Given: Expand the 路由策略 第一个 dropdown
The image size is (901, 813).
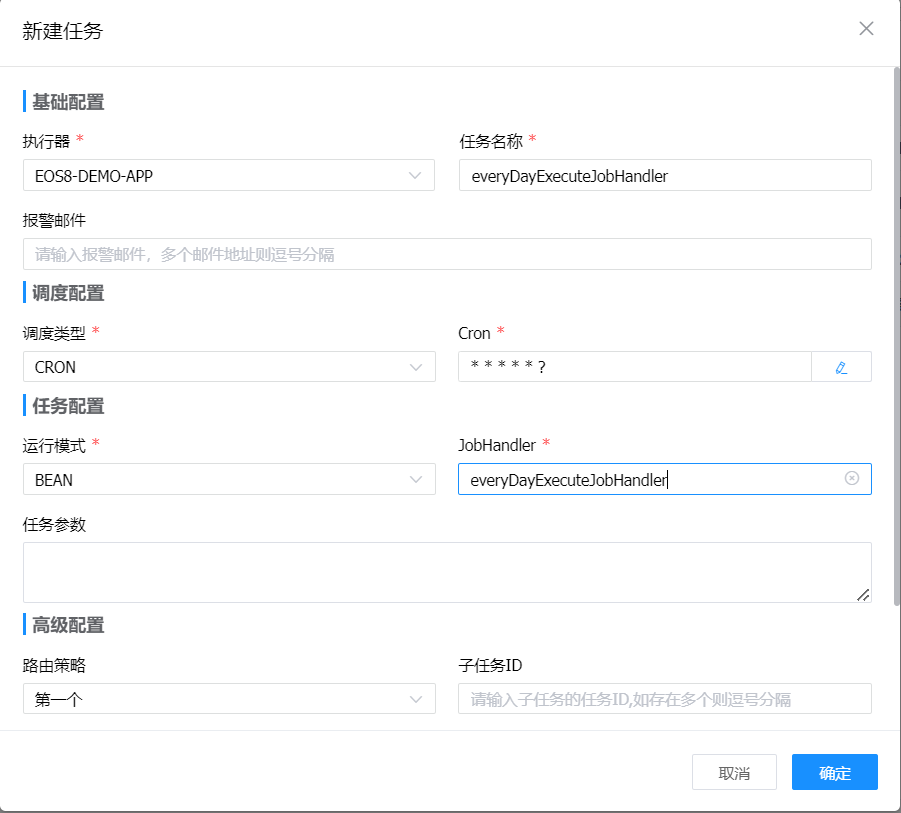Looking at the screenshot, I should [220, 699].
